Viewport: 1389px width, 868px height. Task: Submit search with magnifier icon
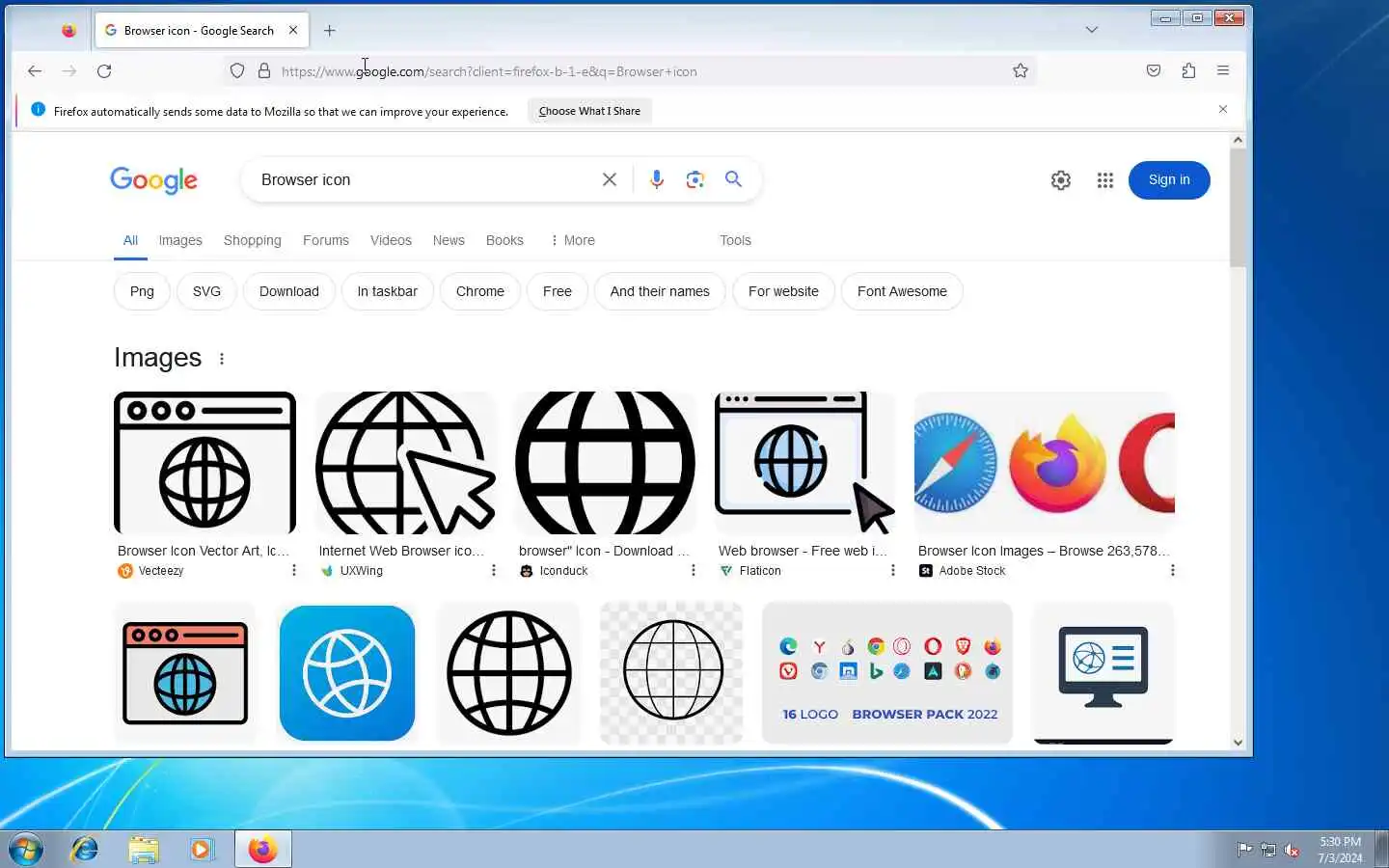pos(733,179)
